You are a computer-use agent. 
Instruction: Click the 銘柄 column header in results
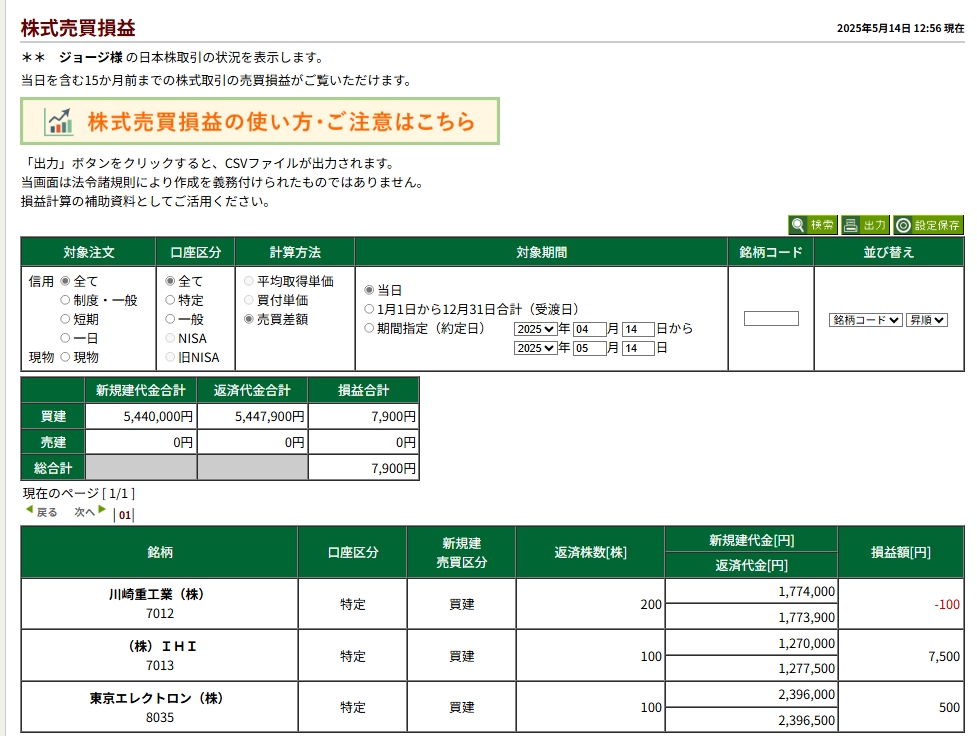click(x=160, y=552)
